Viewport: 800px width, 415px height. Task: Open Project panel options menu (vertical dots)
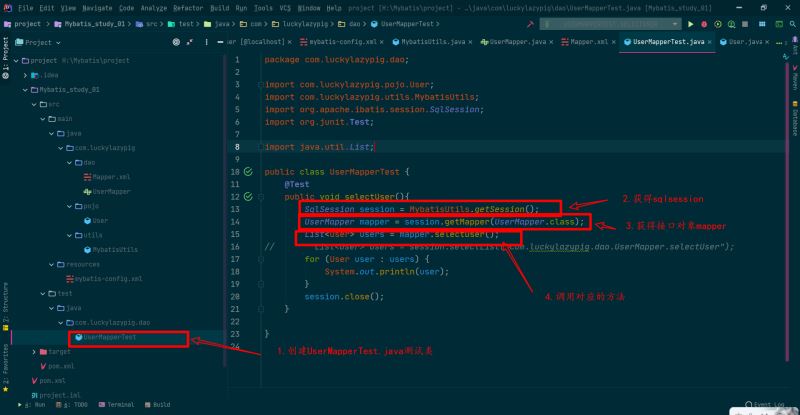[206, 42]
